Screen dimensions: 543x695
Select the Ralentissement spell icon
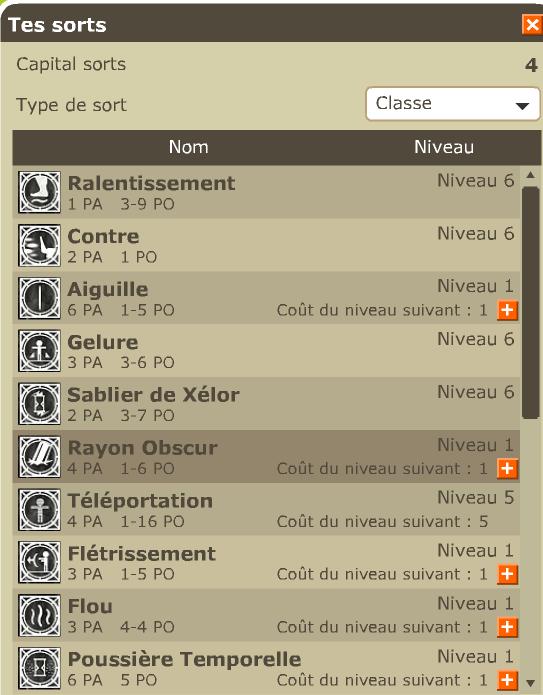[39, 192]
